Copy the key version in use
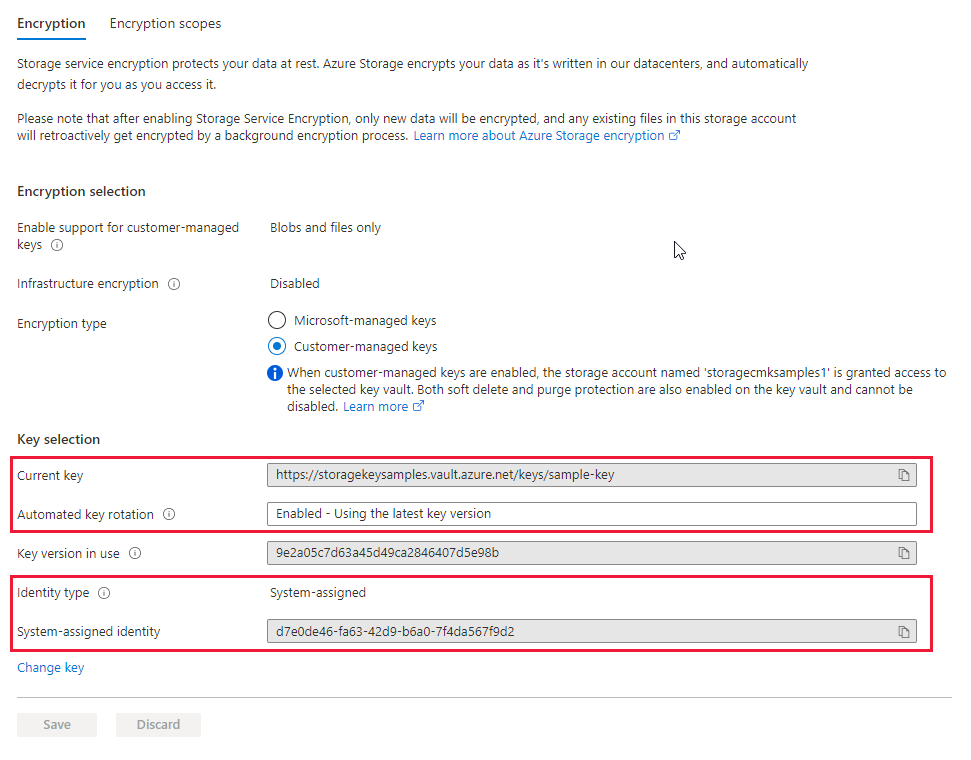The width and height of the screenshot is (971, 760). click(903, 553)
